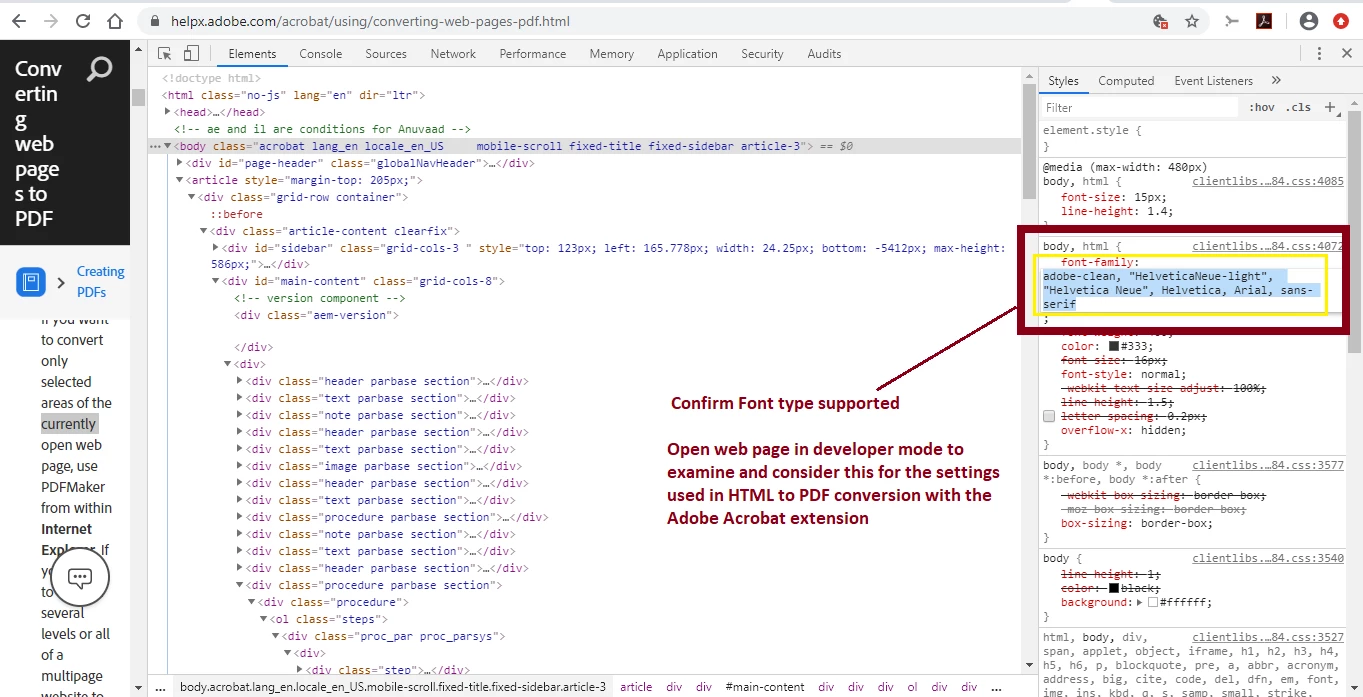Select the ::before pseudo-element row

[x=236, y=214]
